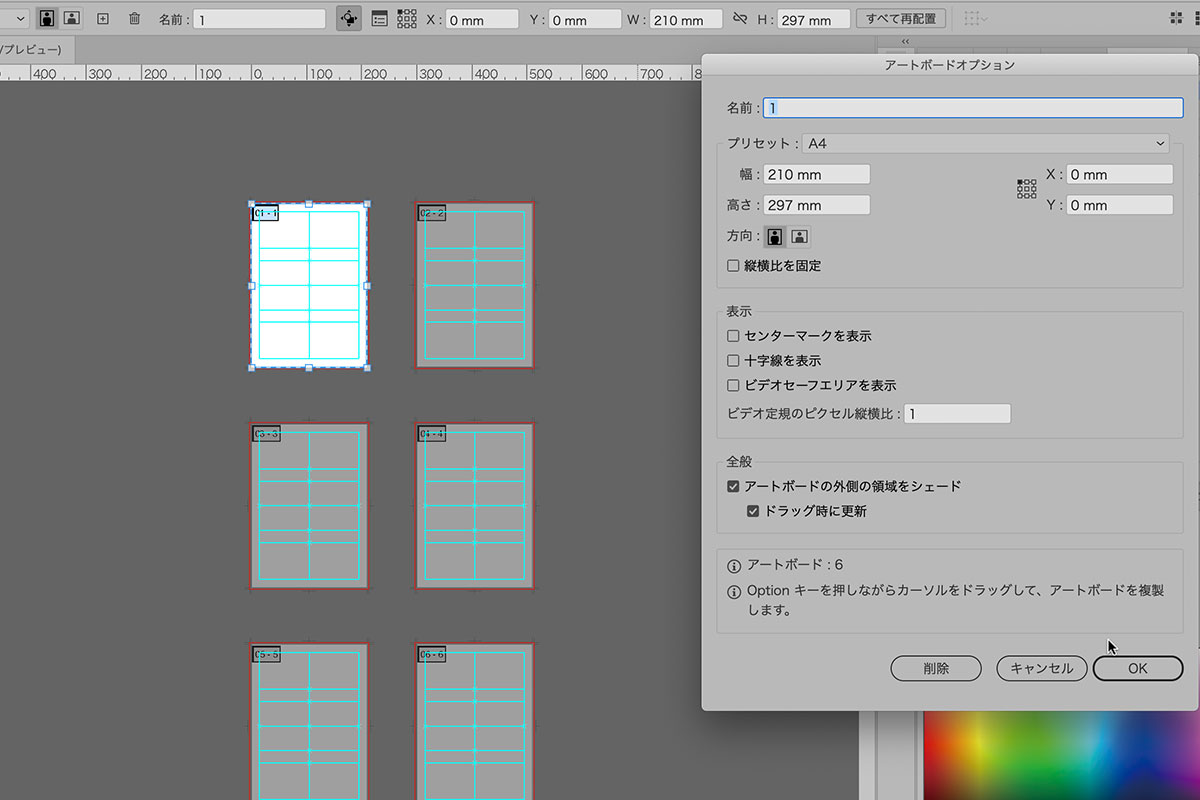Screen dimensions: 1200x800
Task: Select portrait orientation in the control bar
Action: [47, 18]
